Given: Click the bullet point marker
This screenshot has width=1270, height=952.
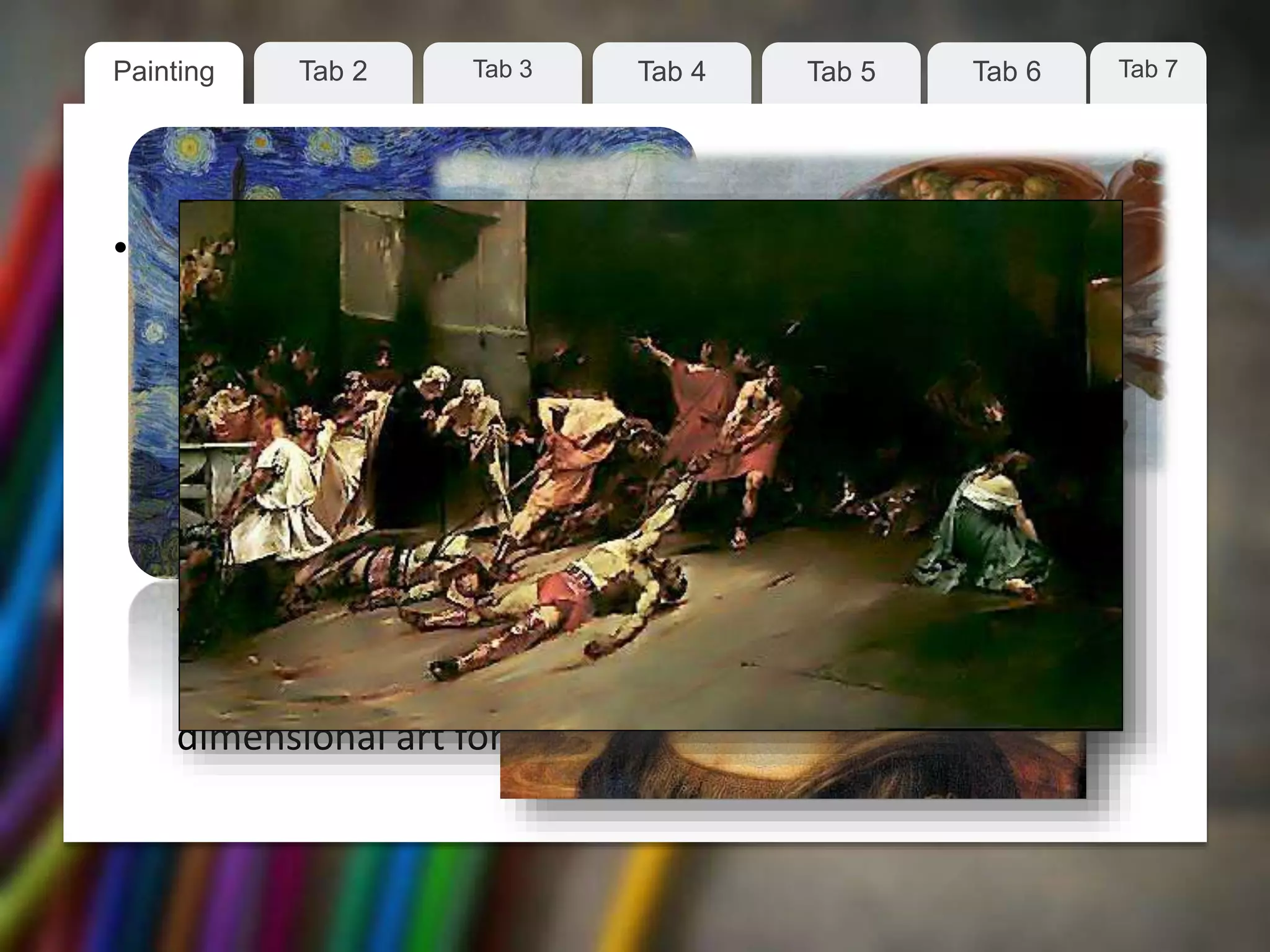Looking at the screenshot, I should click(120, 248).
